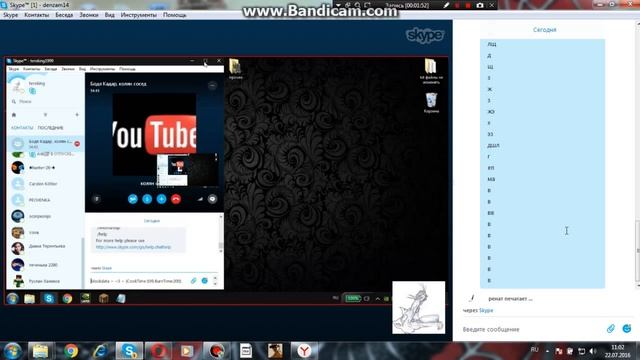Click the RU language indicator in system tray
Image resolution: width=640 pixels, height=360 pixels.
click(534, 350)
